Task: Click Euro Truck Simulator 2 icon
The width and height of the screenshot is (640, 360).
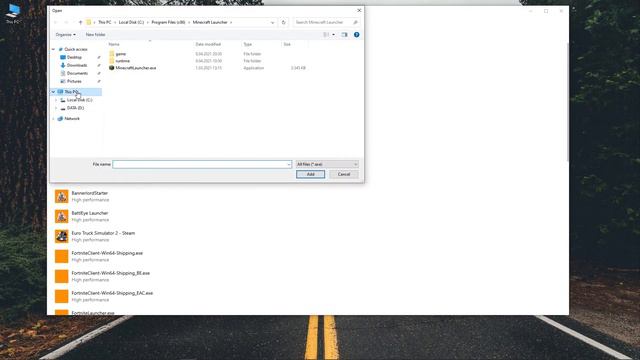Action: 62,236
